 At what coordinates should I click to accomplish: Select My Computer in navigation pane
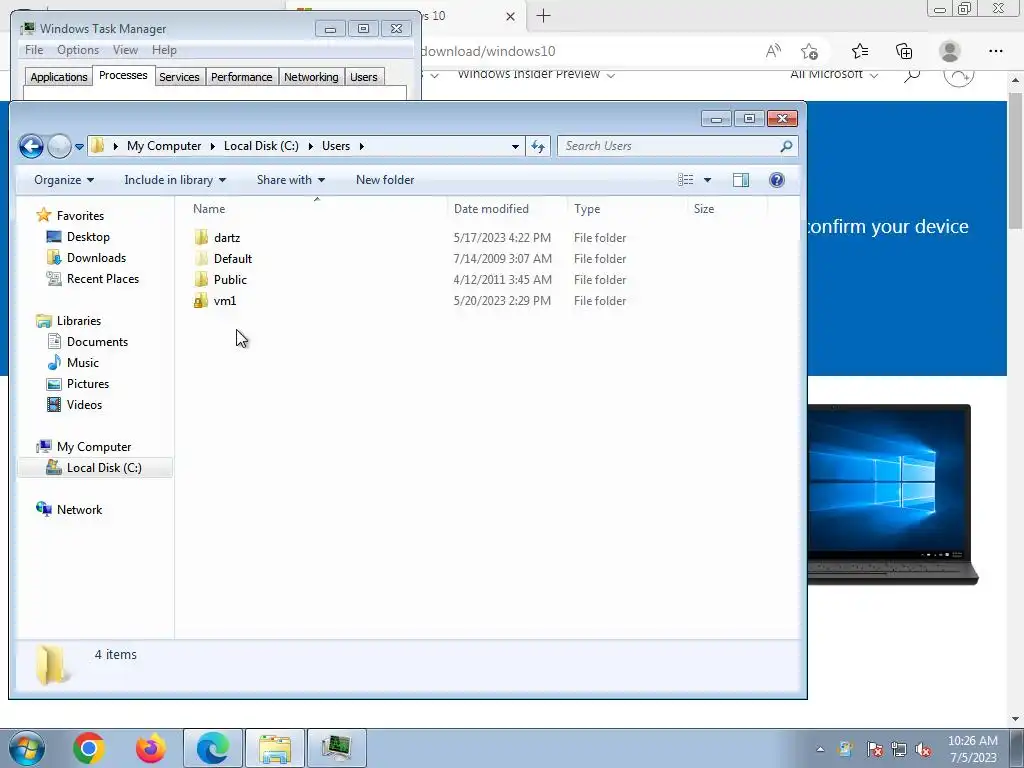pos(93,447)
